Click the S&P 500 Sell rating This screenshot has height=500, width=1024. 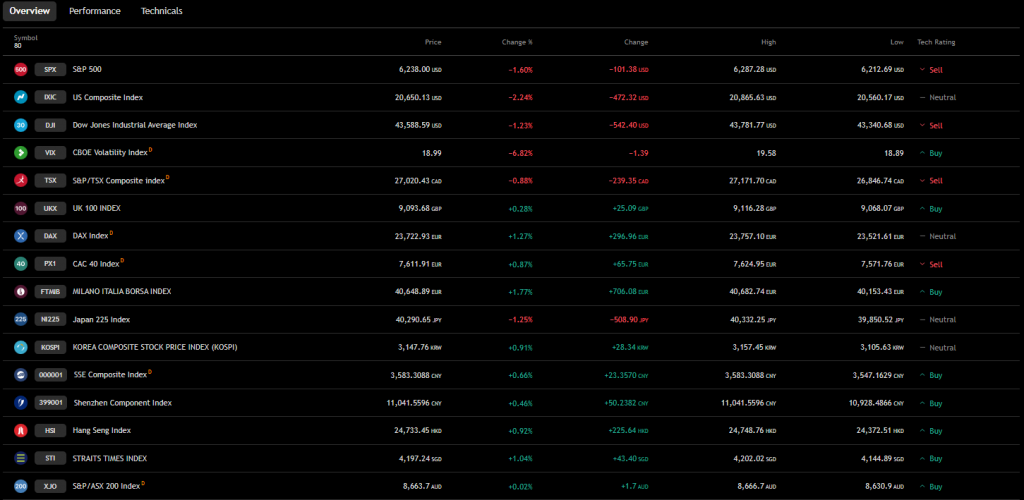[x=931, y=69]
